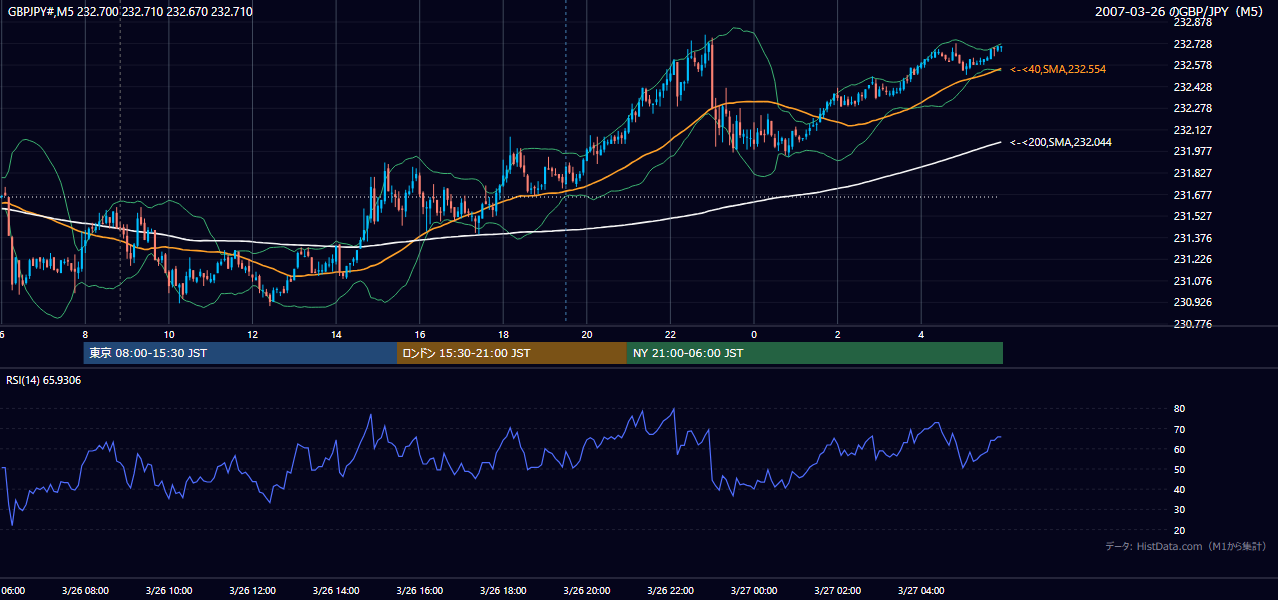
Task: Click the NY 21:00-06:00 JST session bar
Action: click(x=815, y=353)
